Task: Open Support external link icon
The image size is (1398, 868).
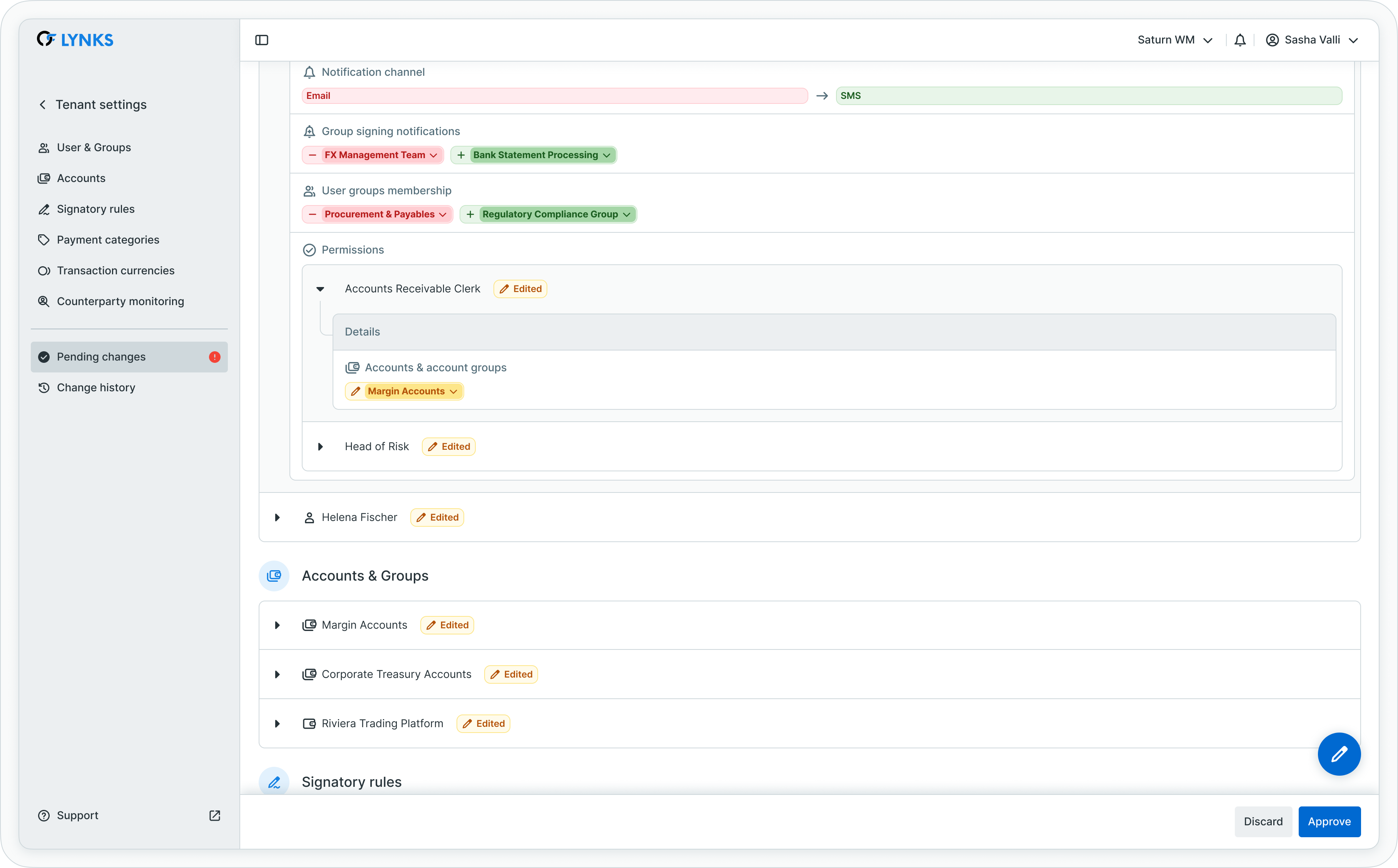Action: [215, 816]
